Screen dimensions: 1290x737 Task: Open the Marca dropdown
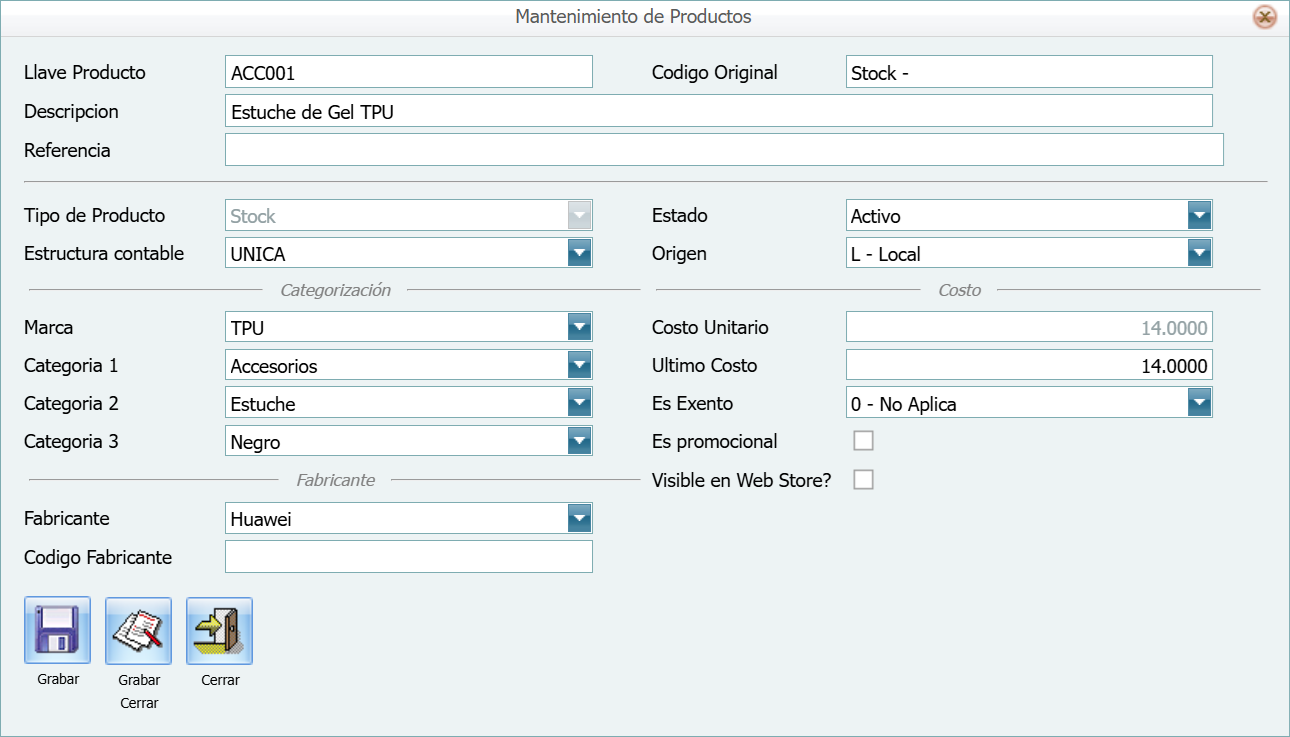coord(579,328)
